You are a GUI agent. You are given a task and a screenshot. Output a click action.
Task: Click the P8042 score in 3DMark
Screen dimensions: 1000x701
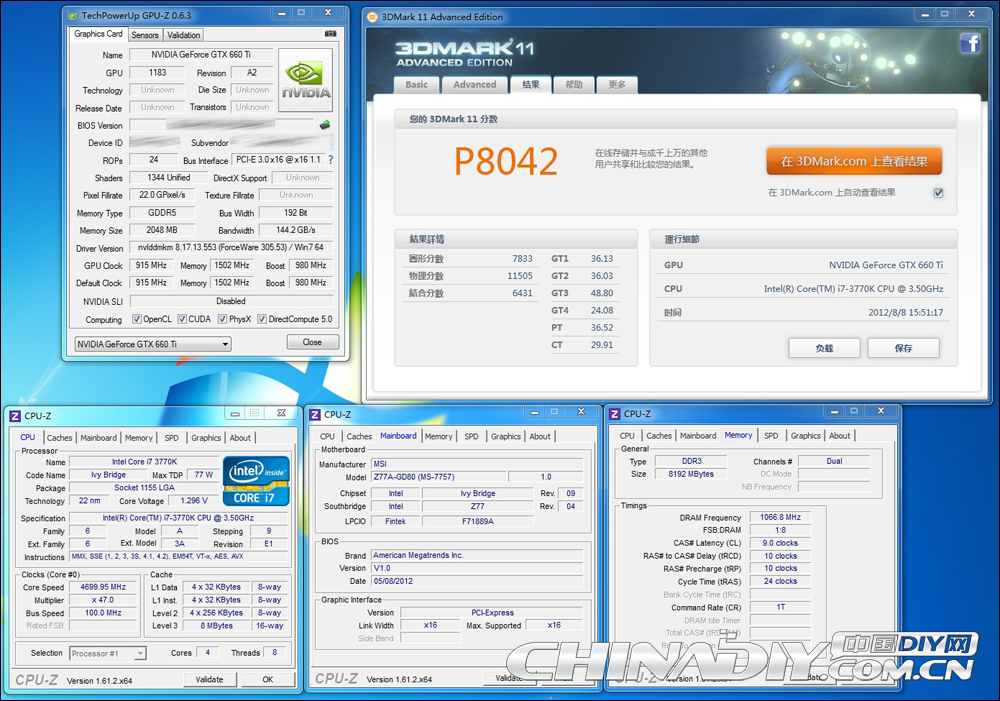tap(506, 161)
